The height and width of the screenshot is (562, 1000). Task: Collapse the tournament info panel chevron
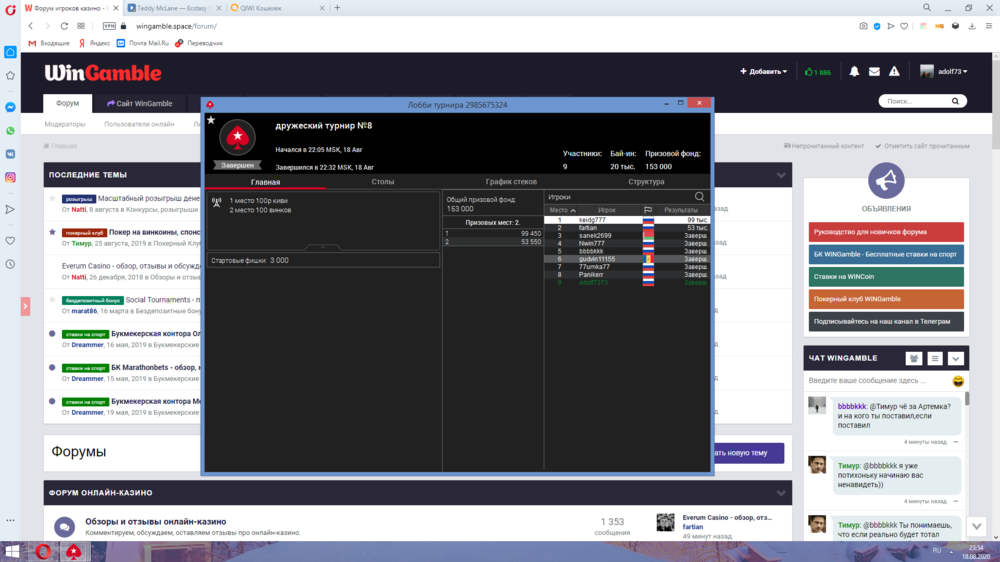322,246
